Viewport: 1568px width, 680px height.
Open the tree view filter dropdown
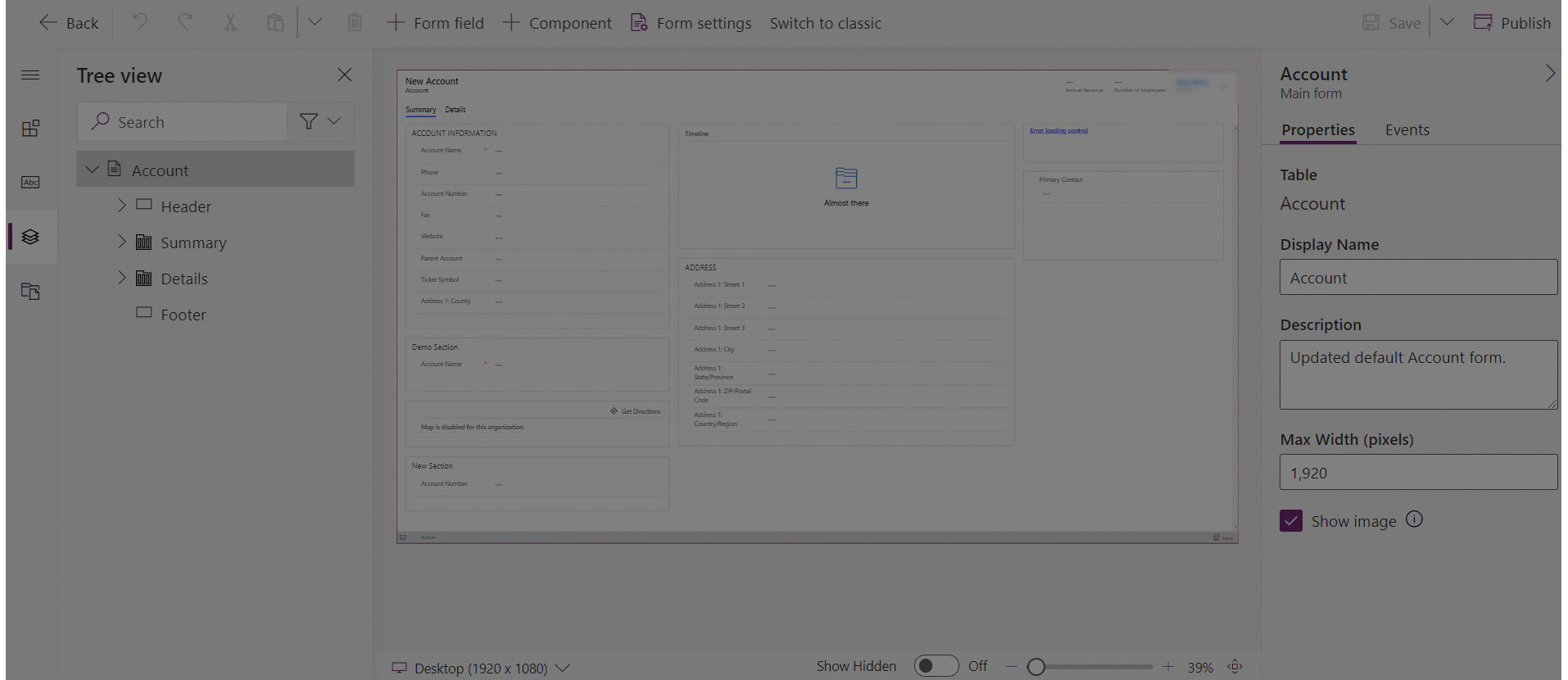pyautogui.click(x=320, y=122)
